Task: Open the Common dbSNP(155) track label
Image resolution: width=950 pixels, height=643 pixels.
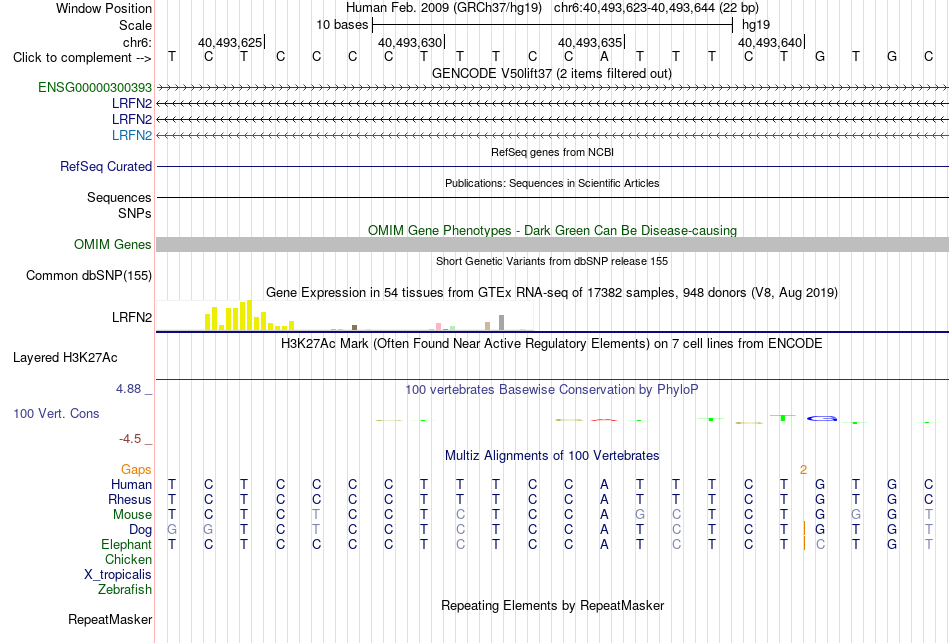Action: (x=89, y=276)
